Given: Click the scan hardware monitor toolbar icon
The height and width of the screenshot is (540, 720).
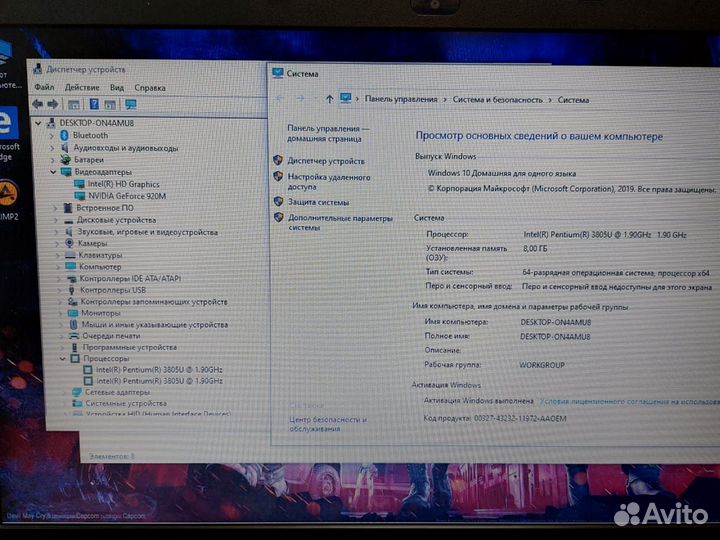Looking at the screenshot, I should 130,104.
